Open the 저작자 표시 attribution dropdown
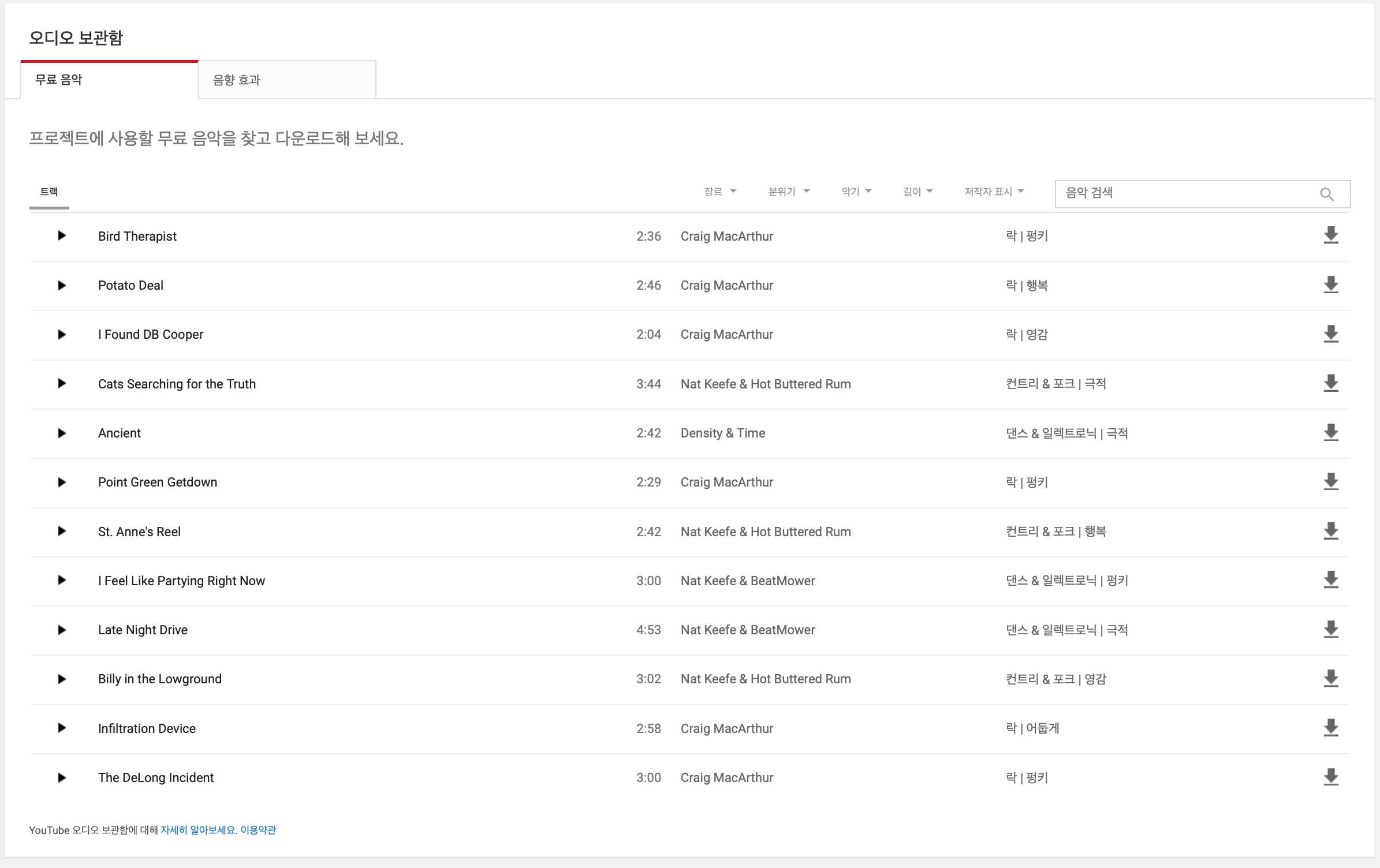This screenshot has width=1380, height=868. tap(994, 192)
